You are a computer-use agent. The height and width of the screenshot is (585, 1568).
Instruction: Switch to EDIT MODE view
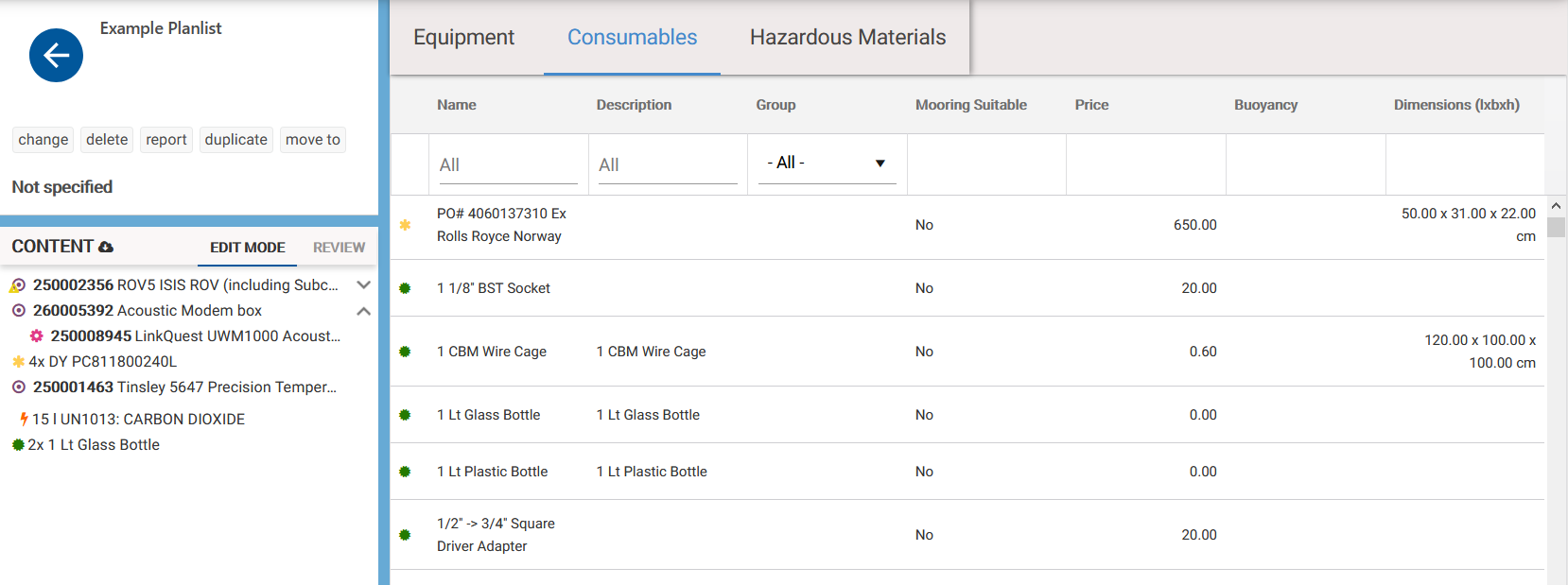[x=247, y=248]
